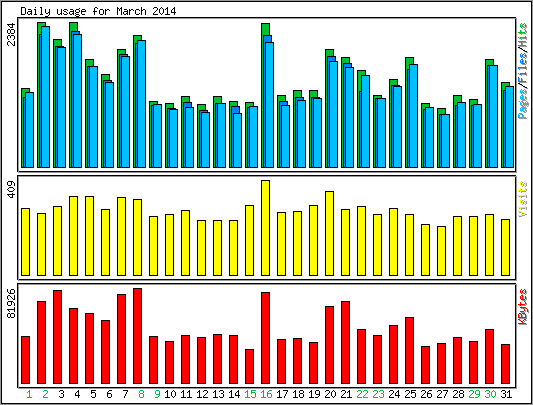Screen dimensions: 533x405
Task: Select green day label 30
Action: click(490, 394)
